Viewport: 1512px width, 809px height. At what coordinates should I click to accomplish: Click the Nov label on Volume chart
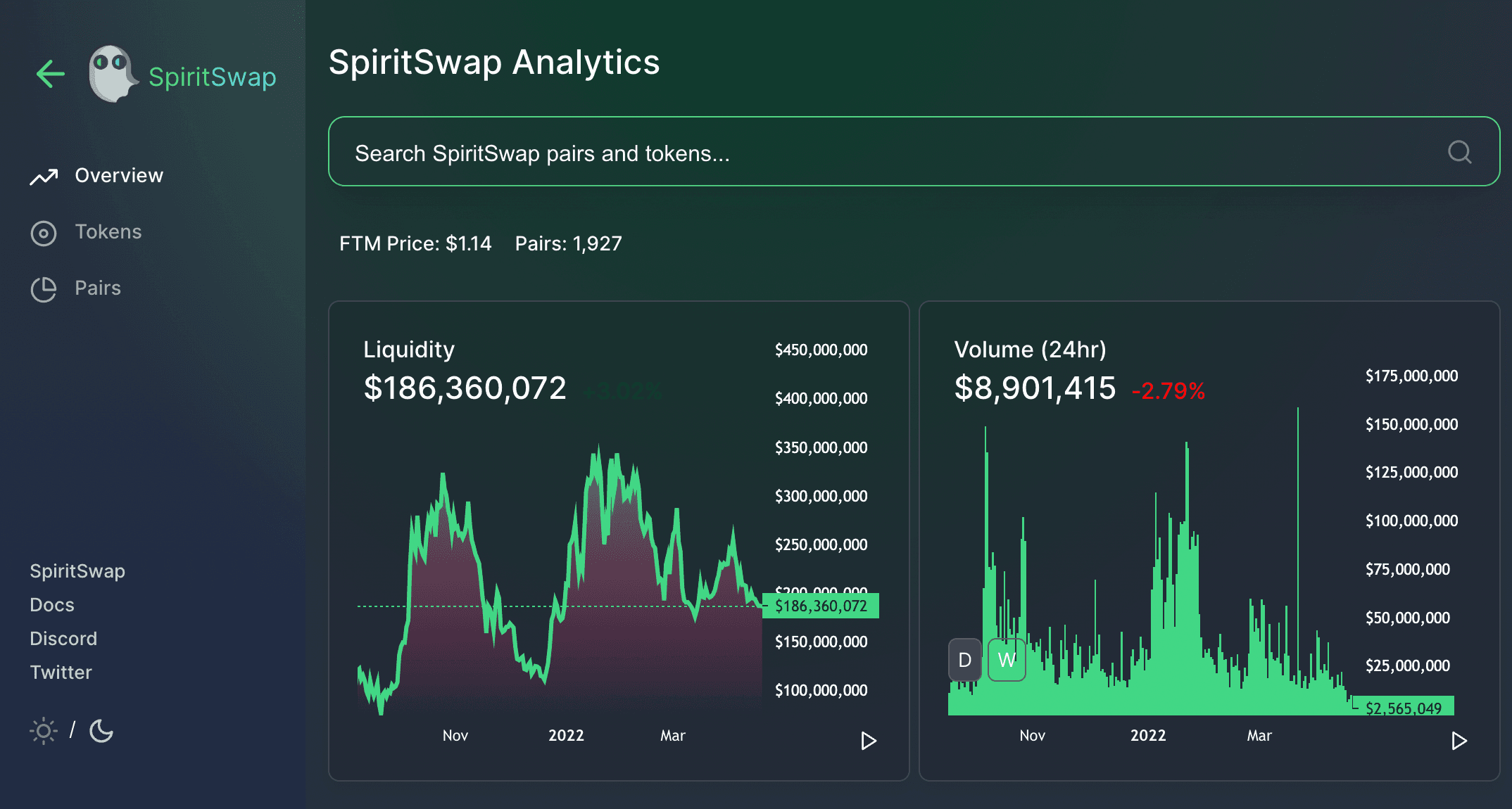tap(1032, 735)
